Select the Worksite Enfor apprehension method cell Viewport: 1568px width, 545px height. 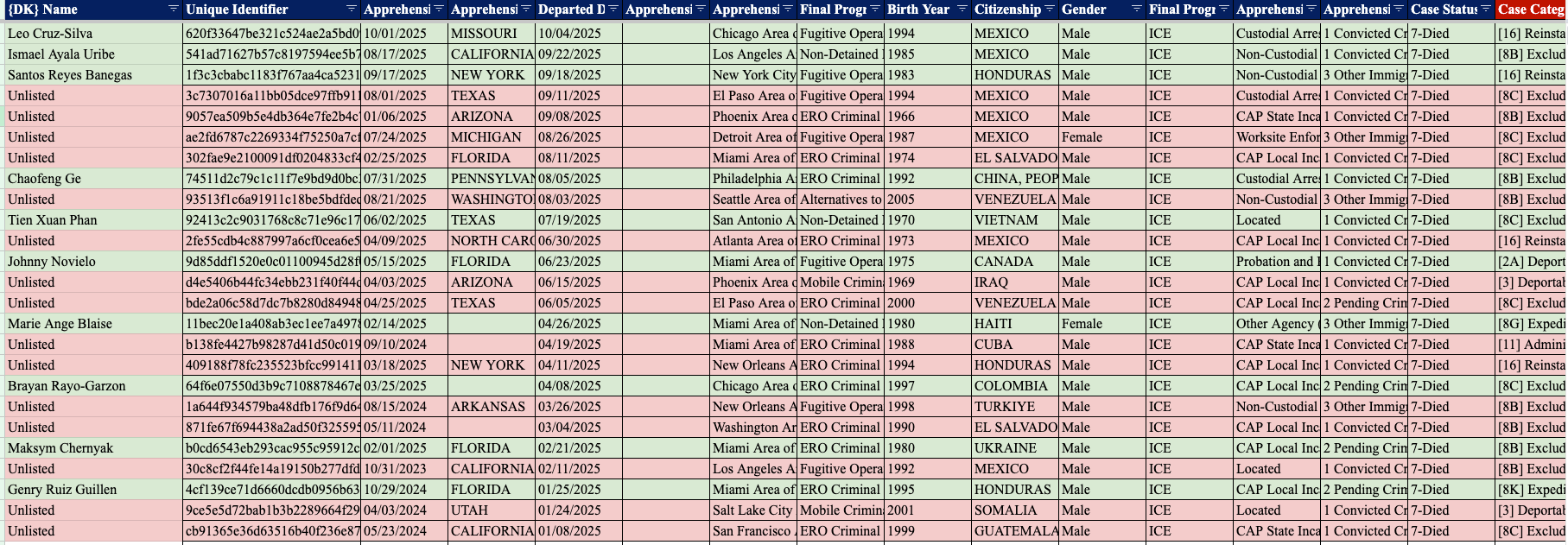point(1277,137)
